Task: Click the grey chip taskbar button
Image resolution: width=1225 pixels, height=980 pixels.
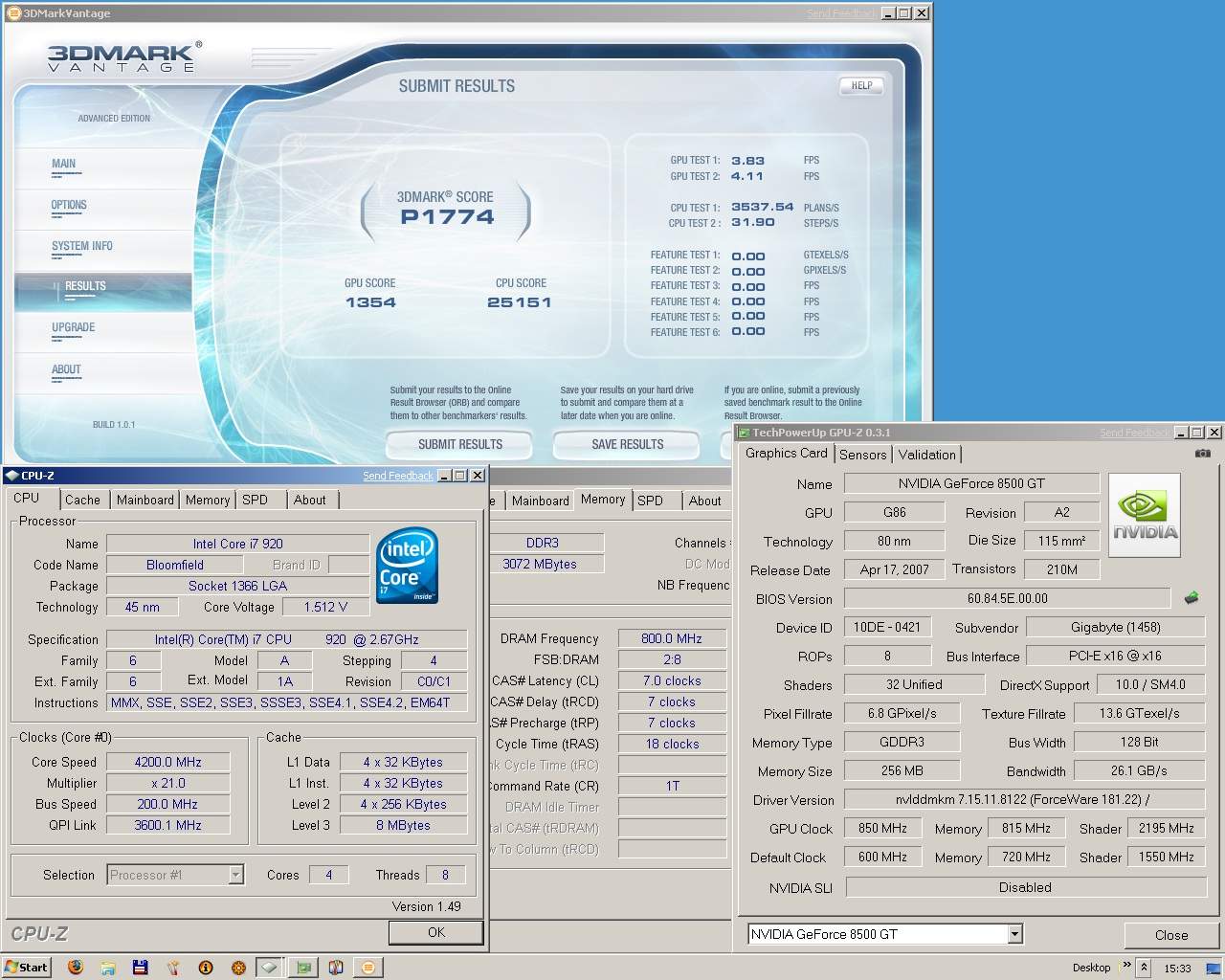Action: [271, 968]
